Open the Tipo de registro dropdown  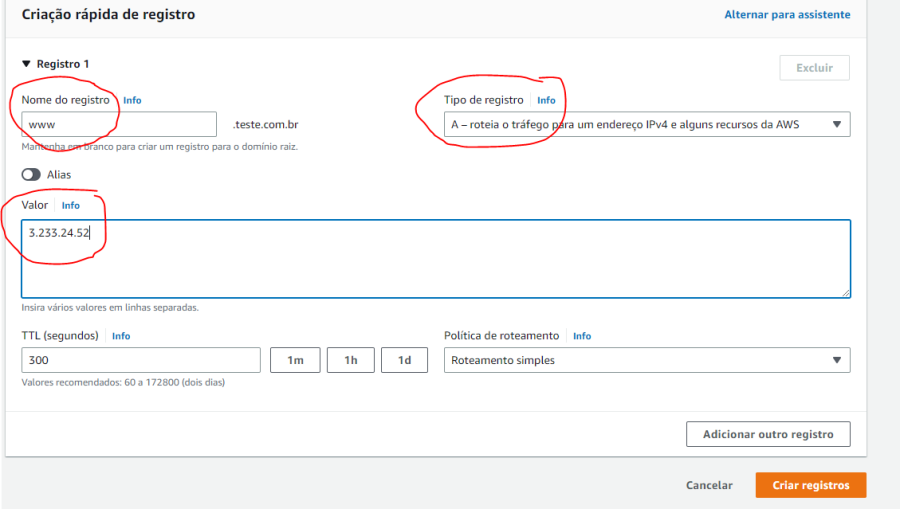point(647,124)
